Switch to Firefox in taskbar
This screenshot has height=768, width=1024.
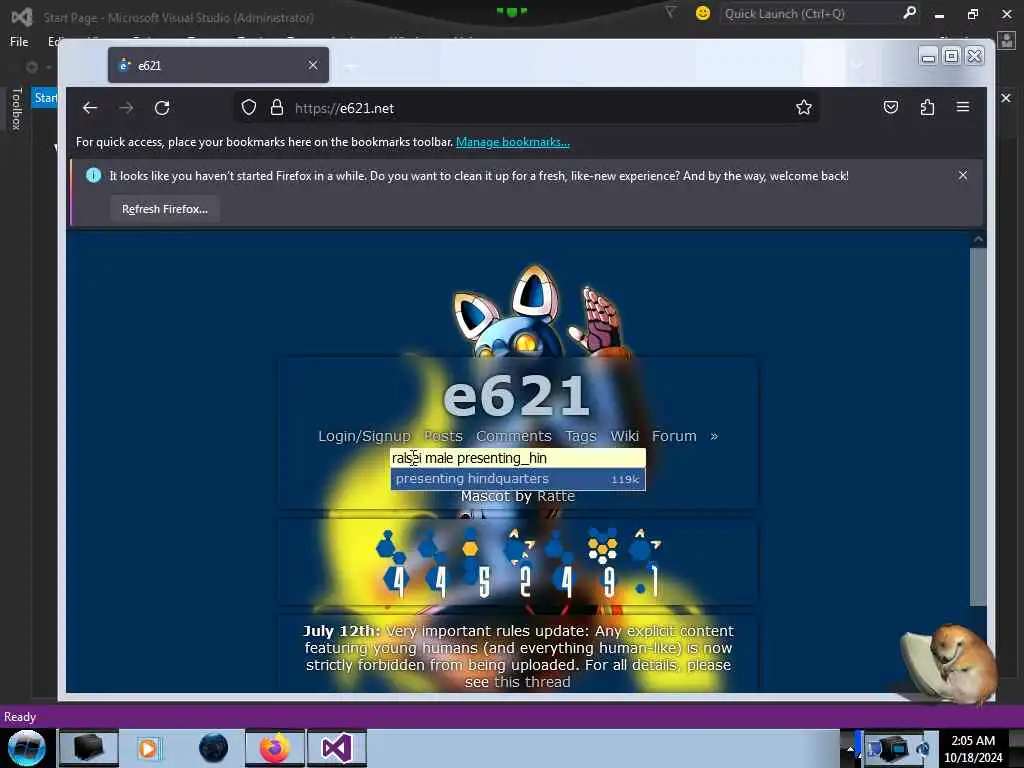(x=275, y=748)
